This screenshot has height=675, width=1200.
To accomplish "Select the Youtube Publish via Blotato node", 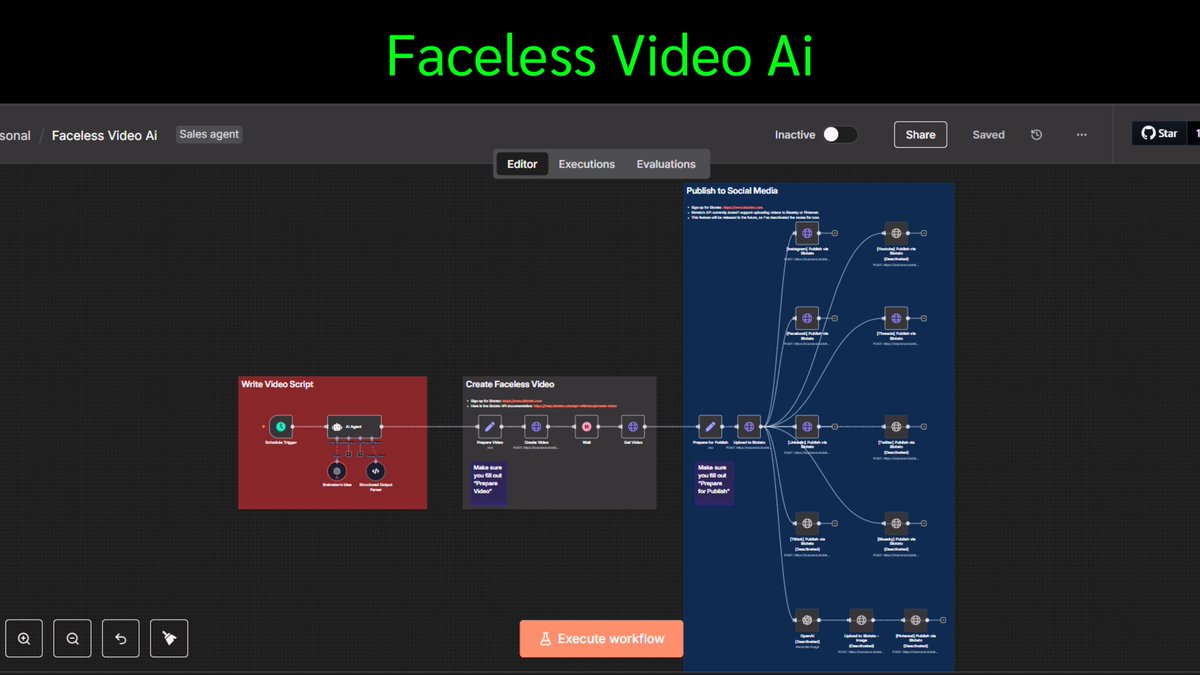I will (895, 233).
